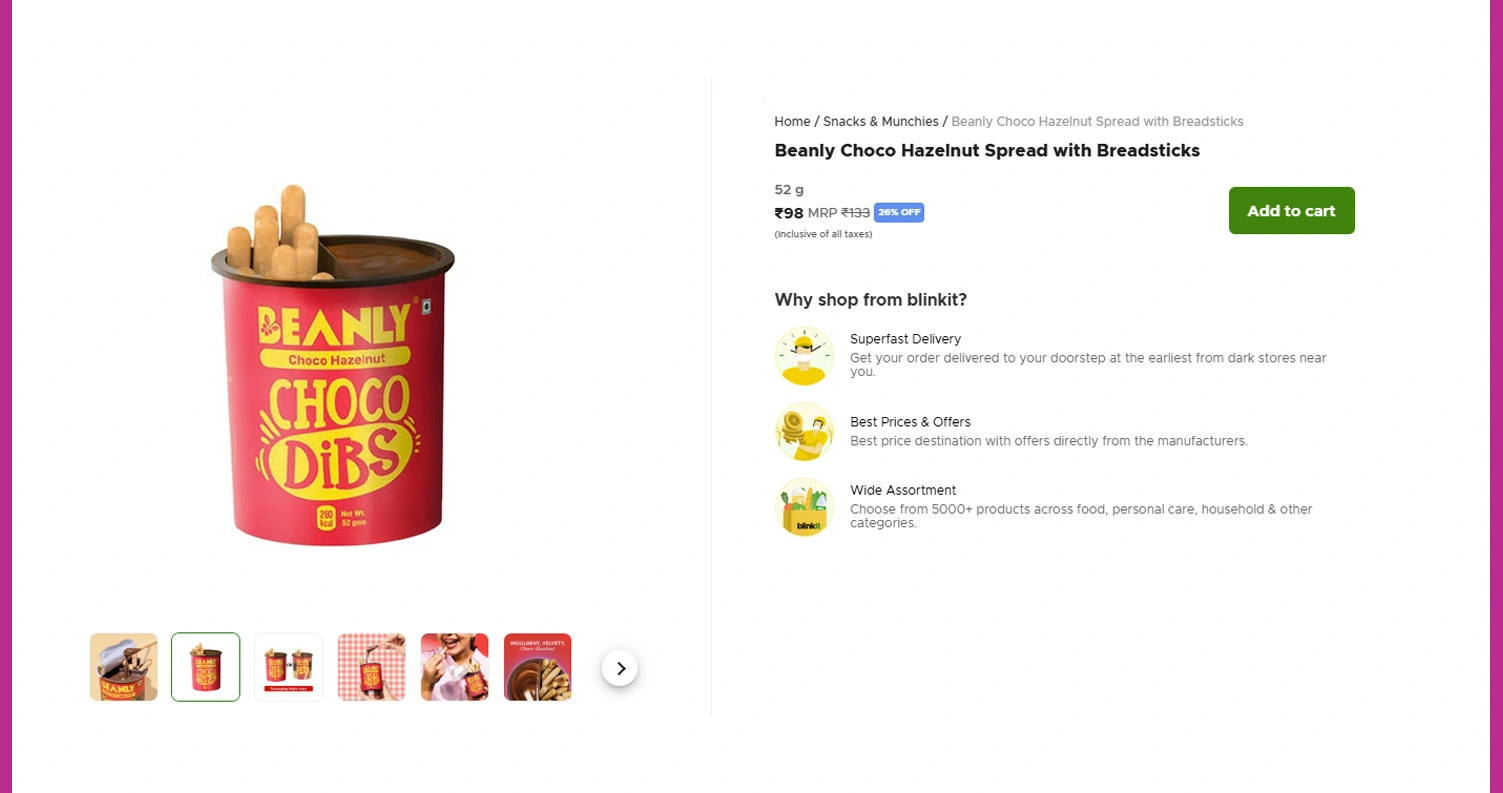The image size is (1503, 793).
Task: View the third thumbnail with two cups
Action: (x=289, y=667)
